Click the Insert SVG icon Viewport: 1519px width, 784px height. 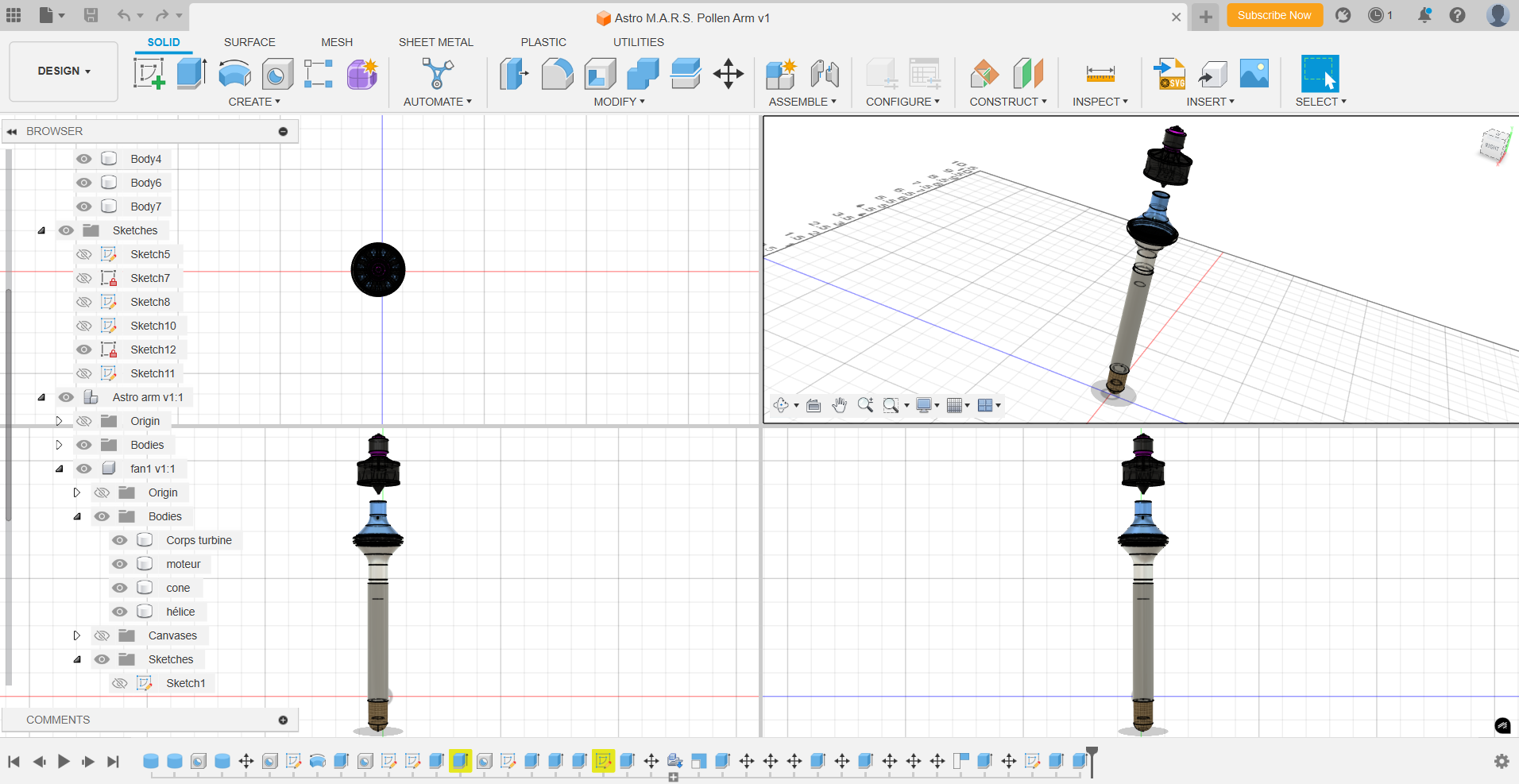(1170, 74)
